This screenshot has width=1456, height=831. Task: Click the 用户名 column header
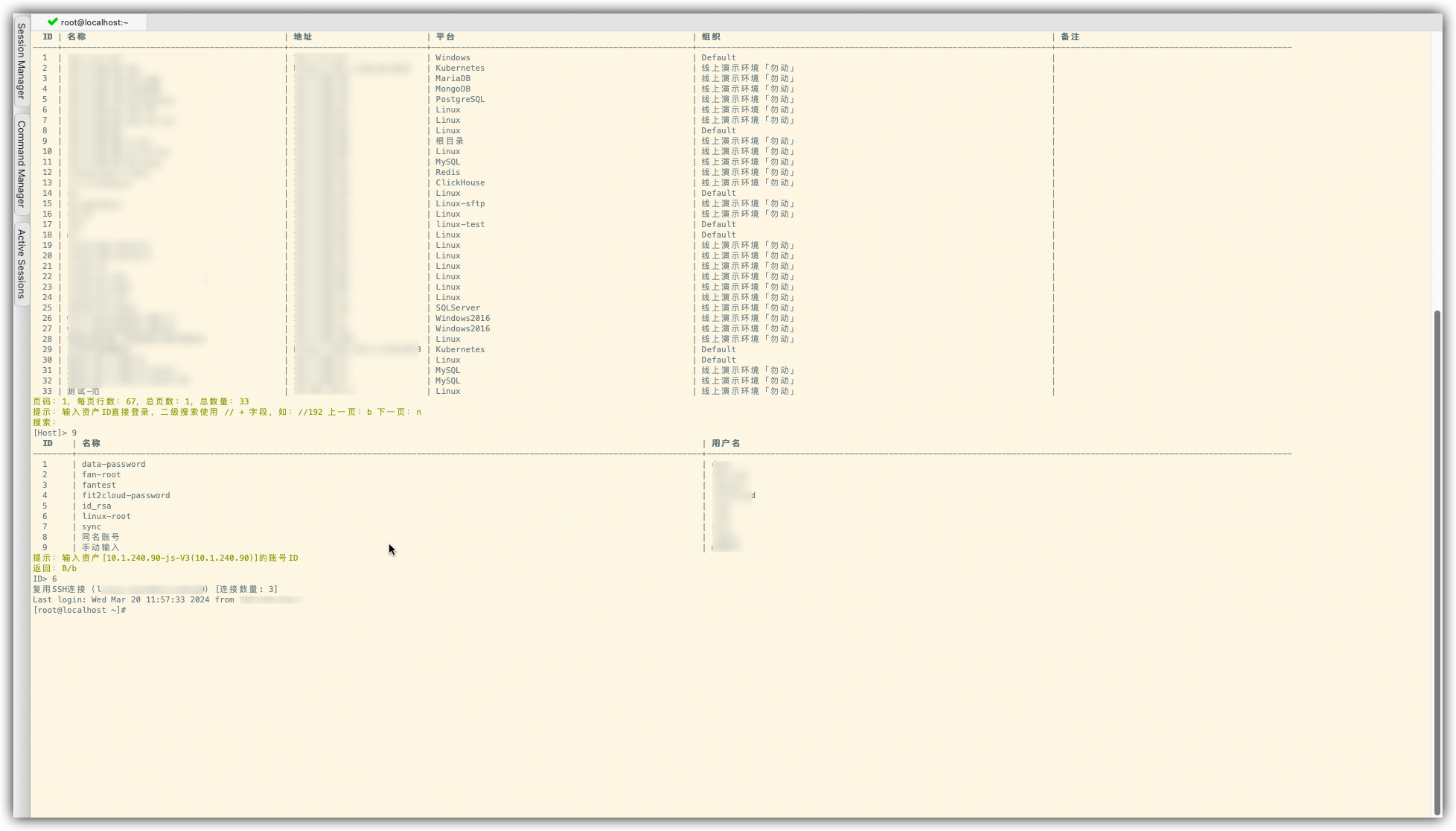[x=726, y=443]
